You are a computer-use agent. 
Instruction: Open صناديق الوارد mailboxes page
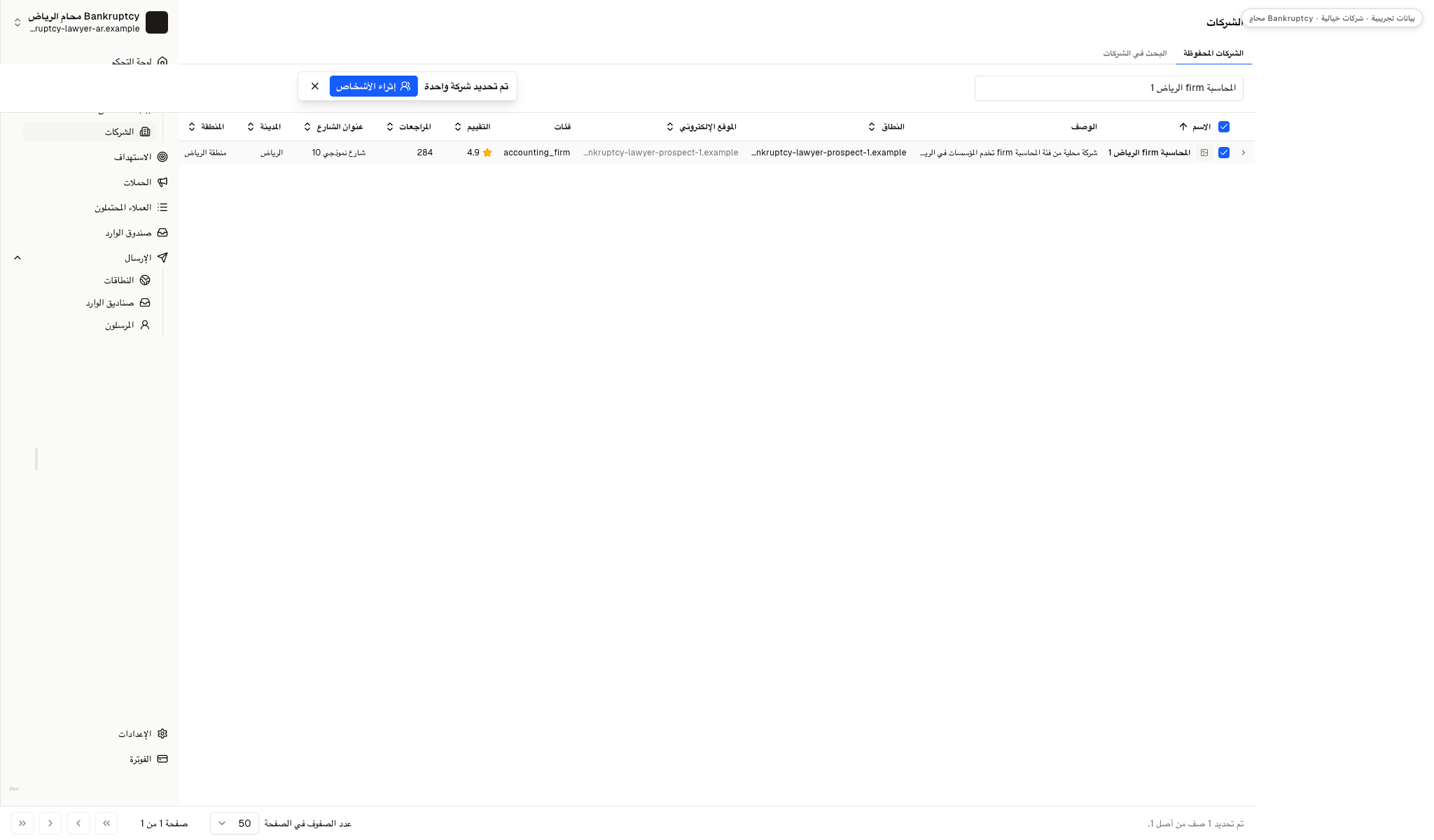[90, 302]
